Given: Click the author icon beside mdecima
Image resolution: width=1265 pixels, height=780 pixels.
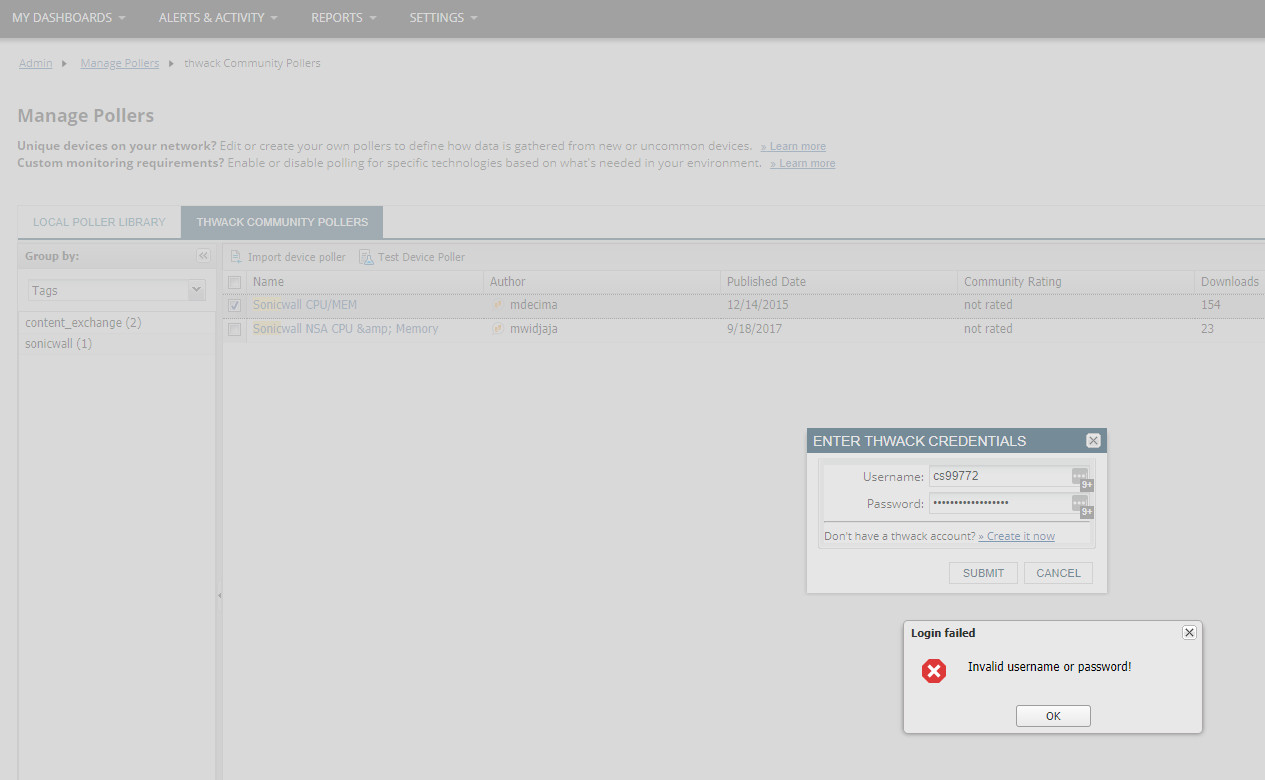Looking at the screenshot, I should click(498, 305).
